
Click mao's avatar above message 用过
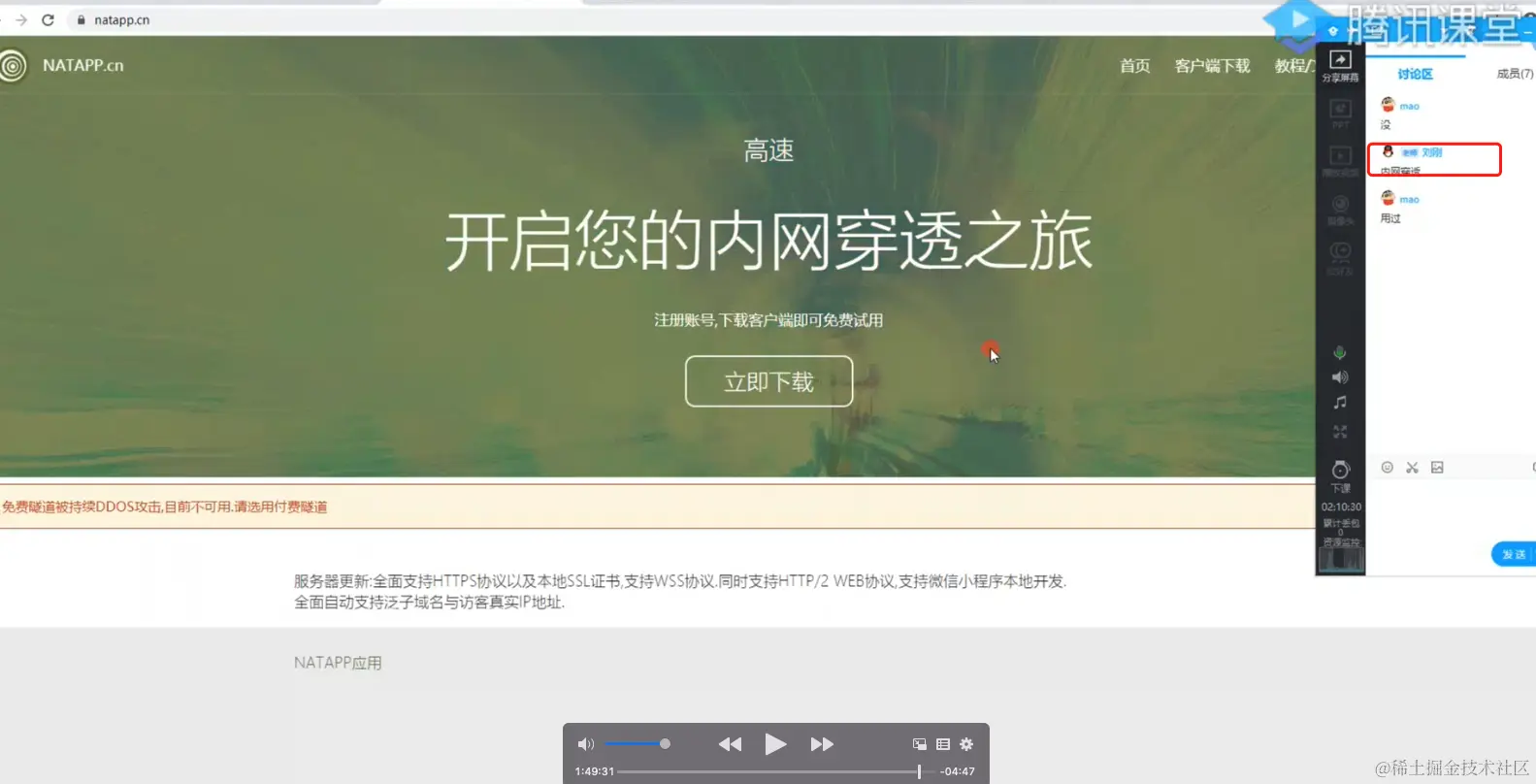[x=1388, y=198]
